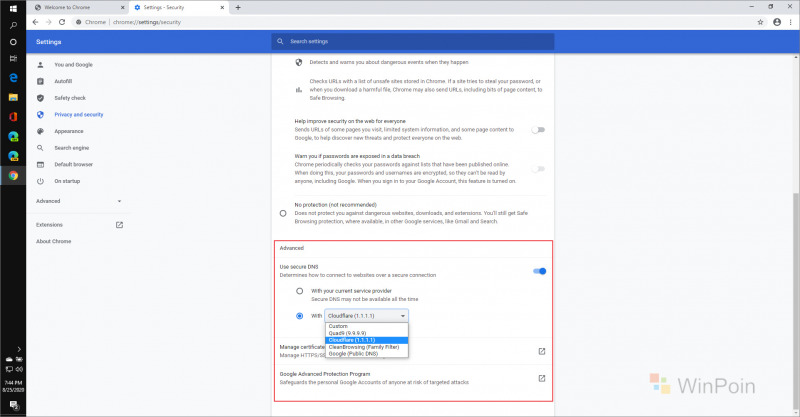Click Google Advanced Protection Program text
Screen dimensions: 800x417
pos(324,374)
